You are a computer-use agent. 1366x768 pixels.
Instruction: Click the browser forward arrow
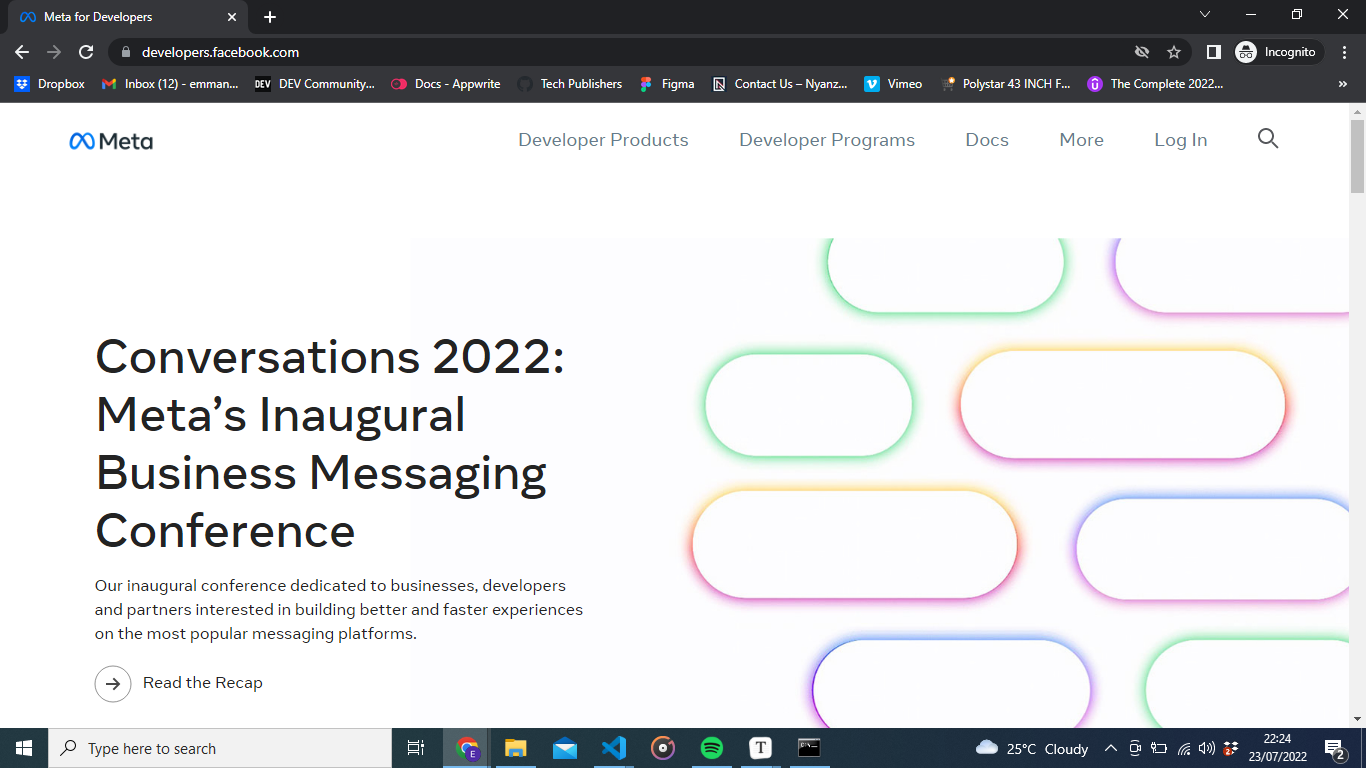coord(54,52)
